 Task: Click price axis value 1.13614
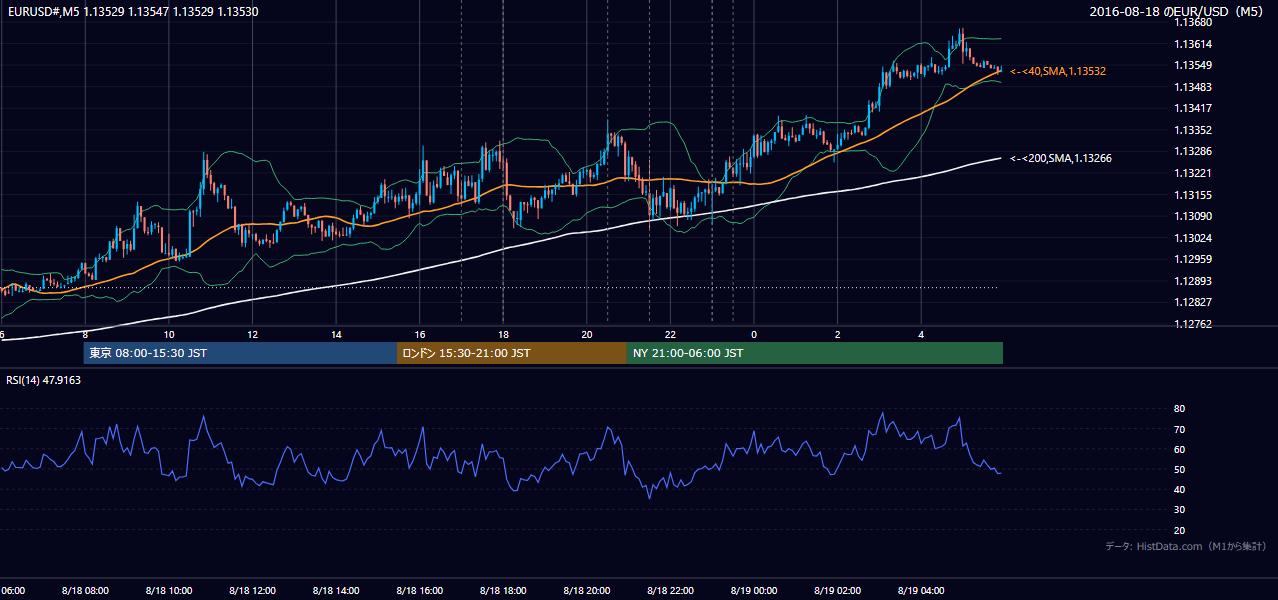[x=1193, y=44]
